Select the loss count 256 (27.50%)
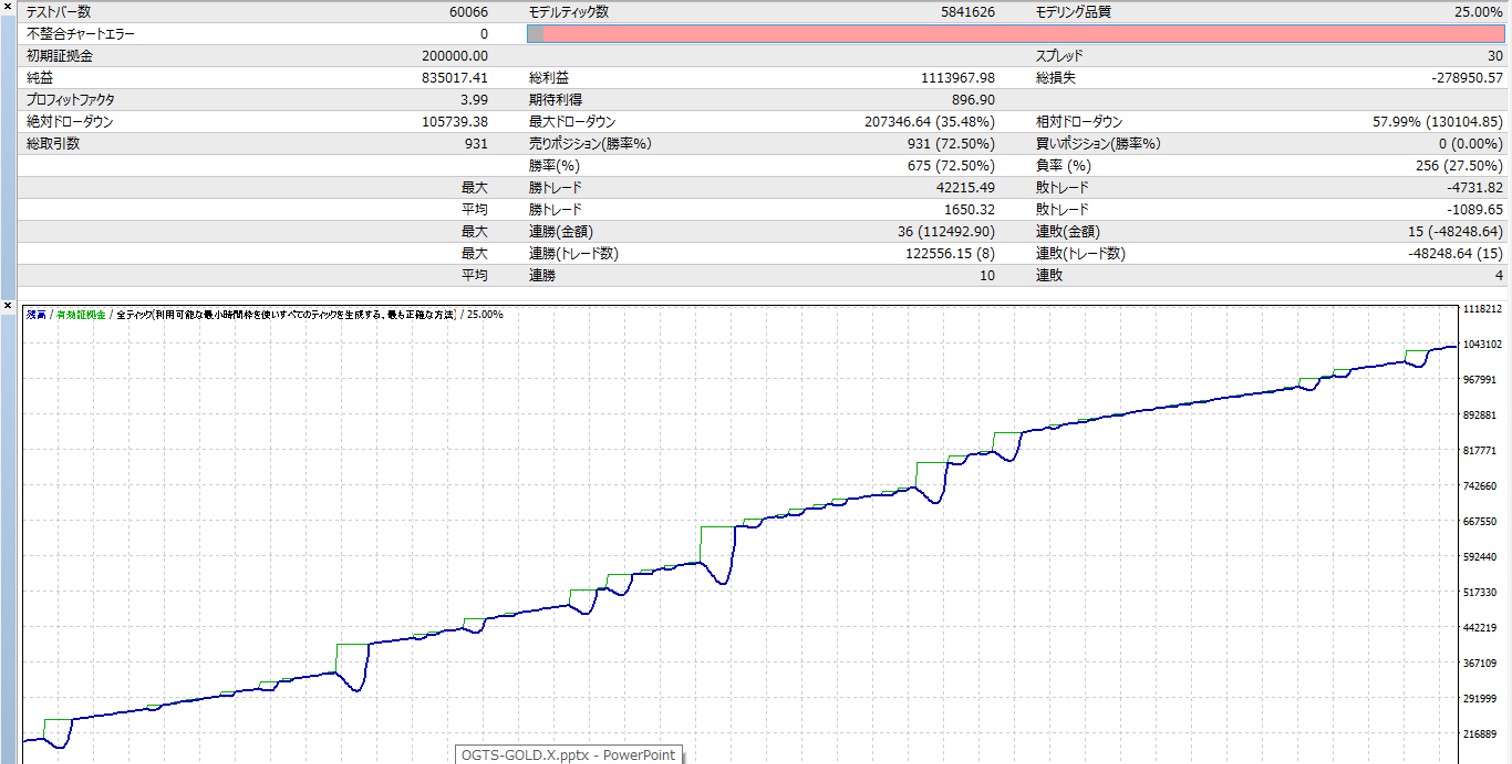 point(1459,166)
